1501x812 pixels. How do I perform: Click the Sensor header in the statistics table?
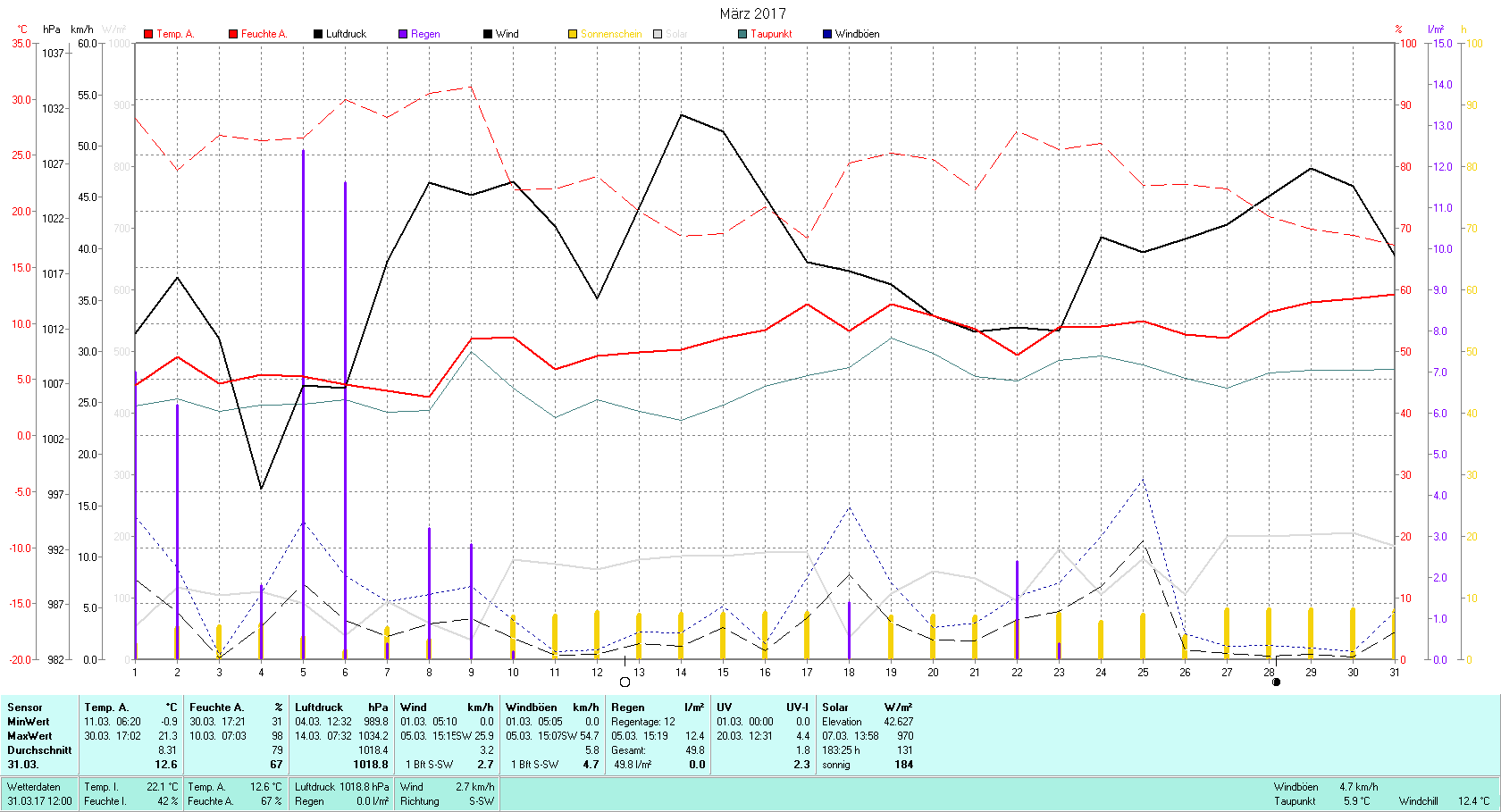pyautogui.click(x=25, y=707)
